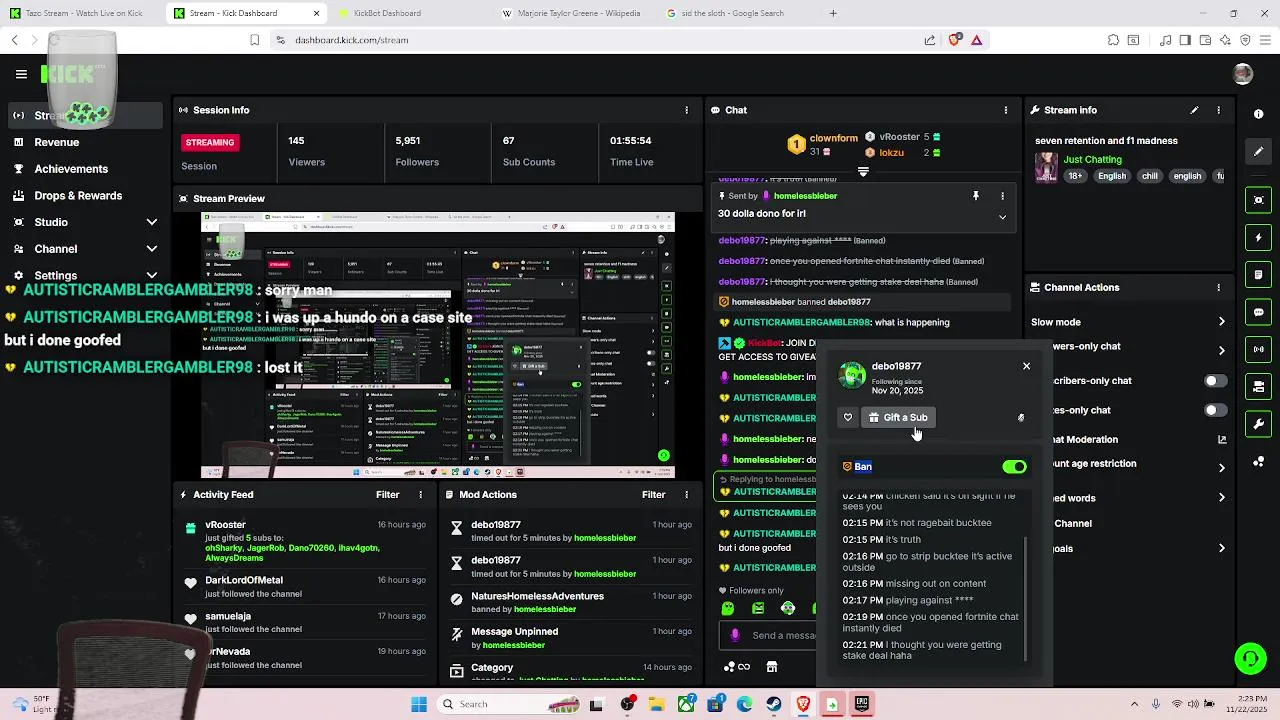Open Mod Actions Filter
Viewport: 1280px width, 720px height.
click(653, 494)
